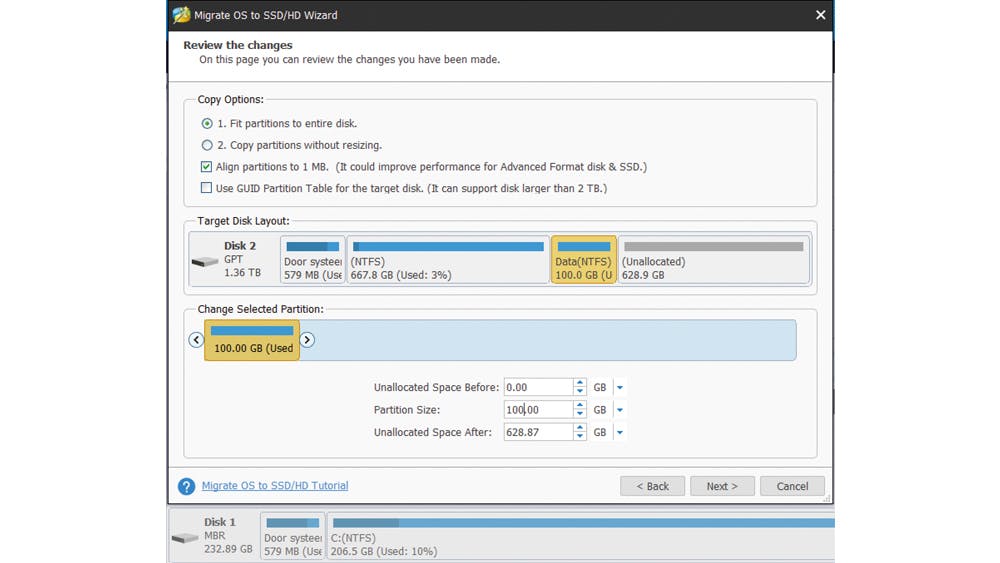Proceed with the Next button
Screen dimensions: 1000x563
point(722,486)
